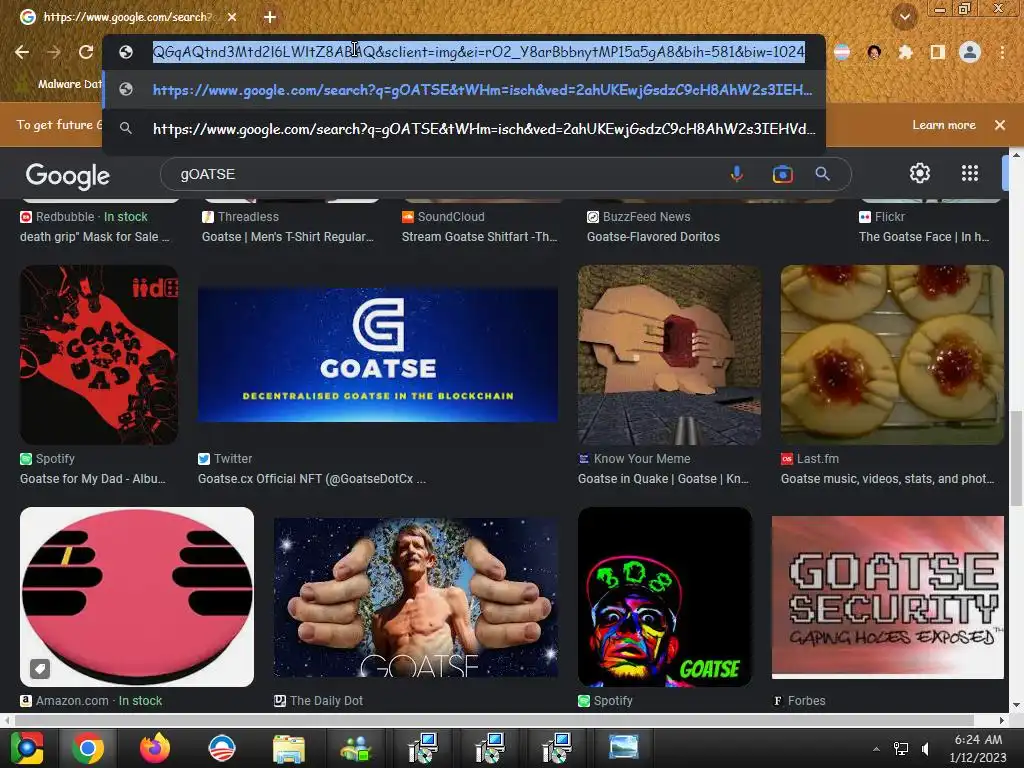Viewport: 1024px width, 768px height.
Task: Submit search with the magnifying glass icon
Action: [822, 174]
